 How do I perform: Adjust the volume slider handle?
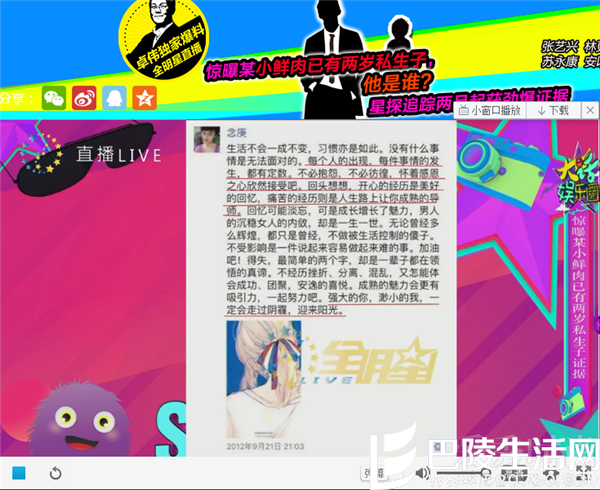[x=486, y=473]
